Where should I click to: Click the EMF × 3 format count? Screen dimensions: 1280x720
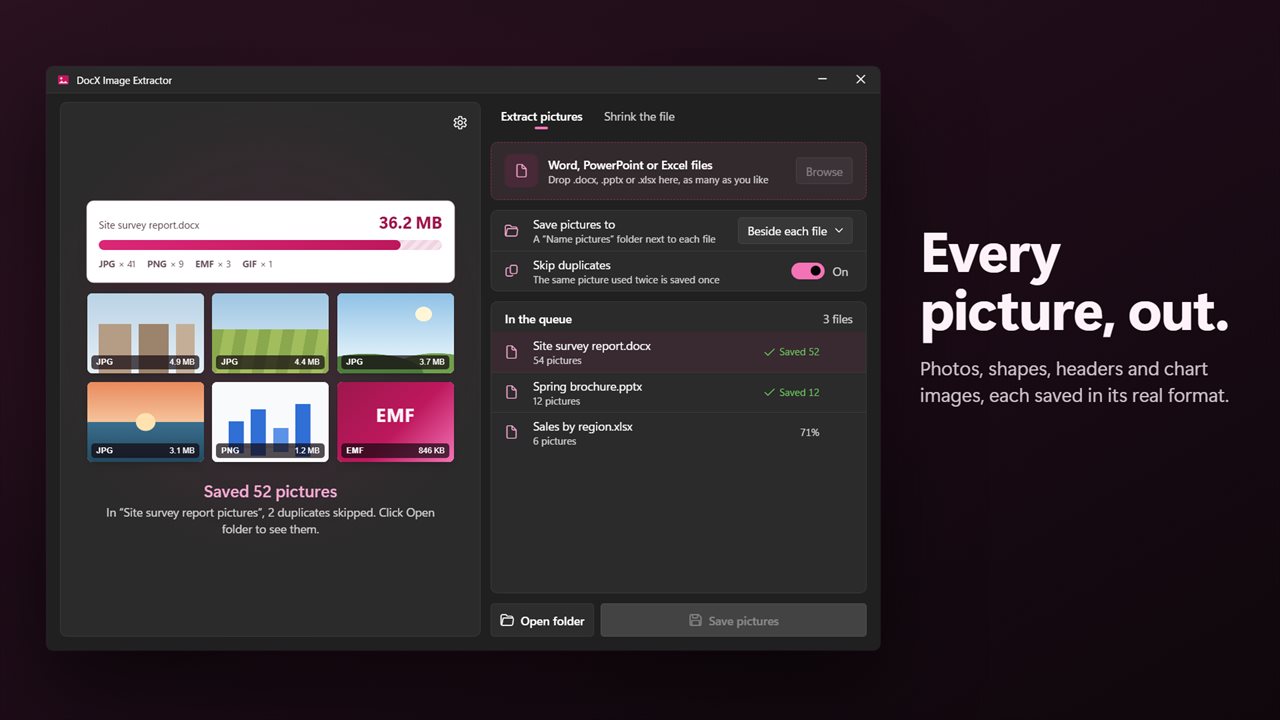tap(213, 264)
